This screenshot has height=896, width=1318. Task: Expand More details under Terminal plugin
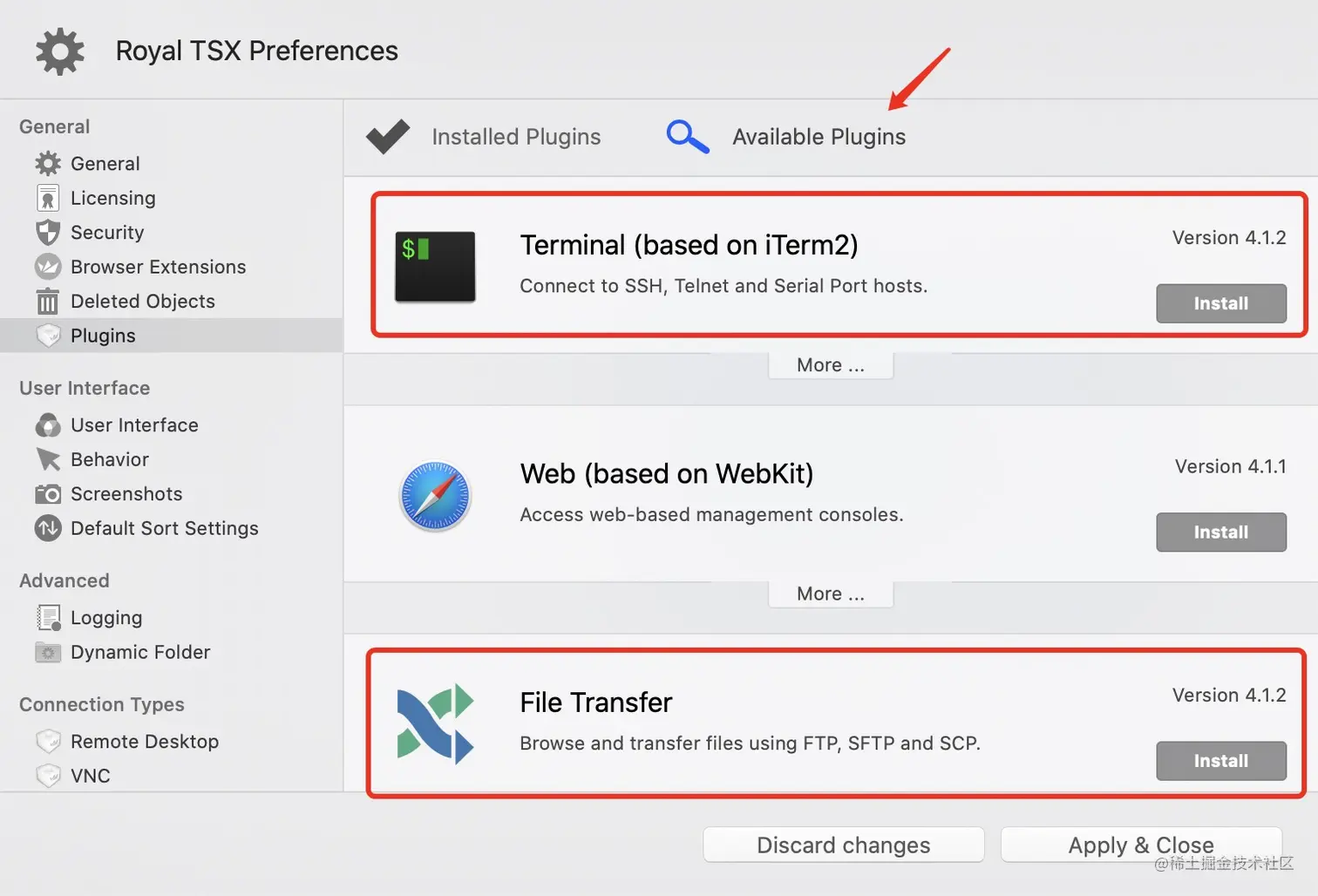click(830, 365)
